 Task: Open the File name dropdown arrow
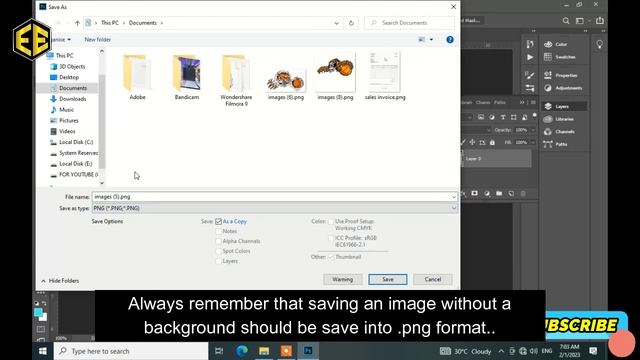coord(453,197)
